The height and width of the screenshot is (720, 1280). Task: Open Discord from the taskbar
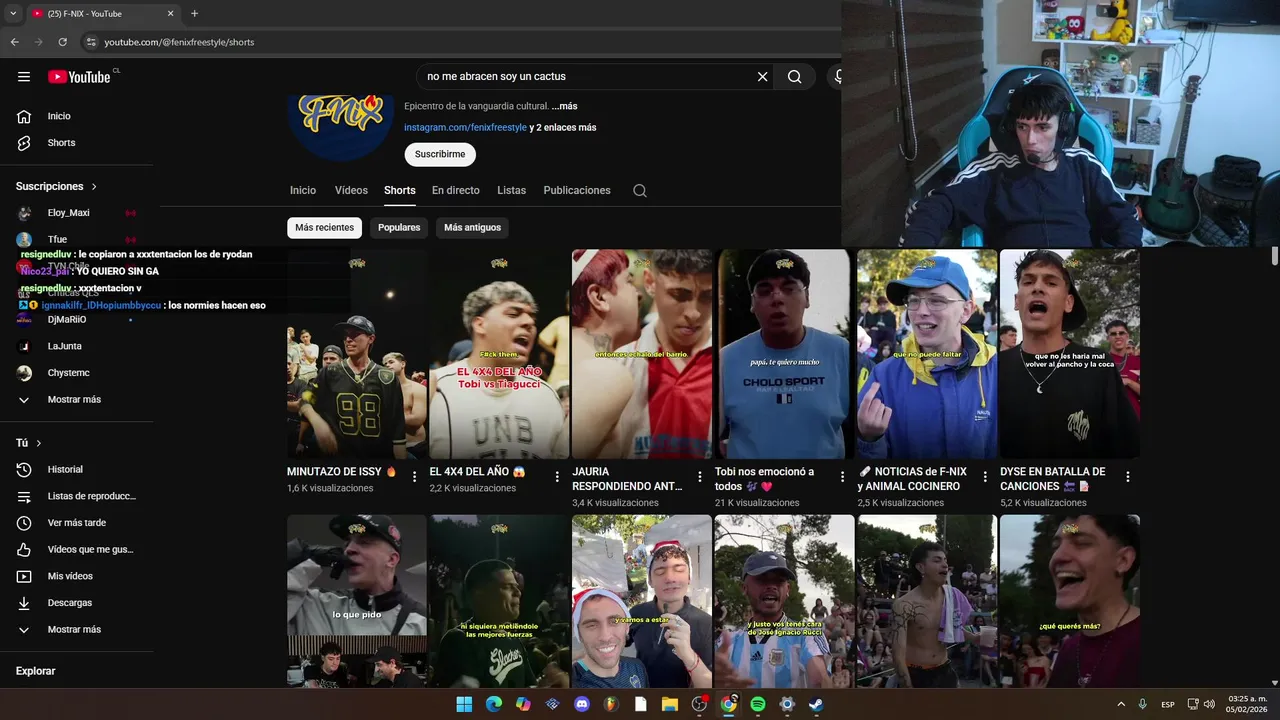[582, 704]
